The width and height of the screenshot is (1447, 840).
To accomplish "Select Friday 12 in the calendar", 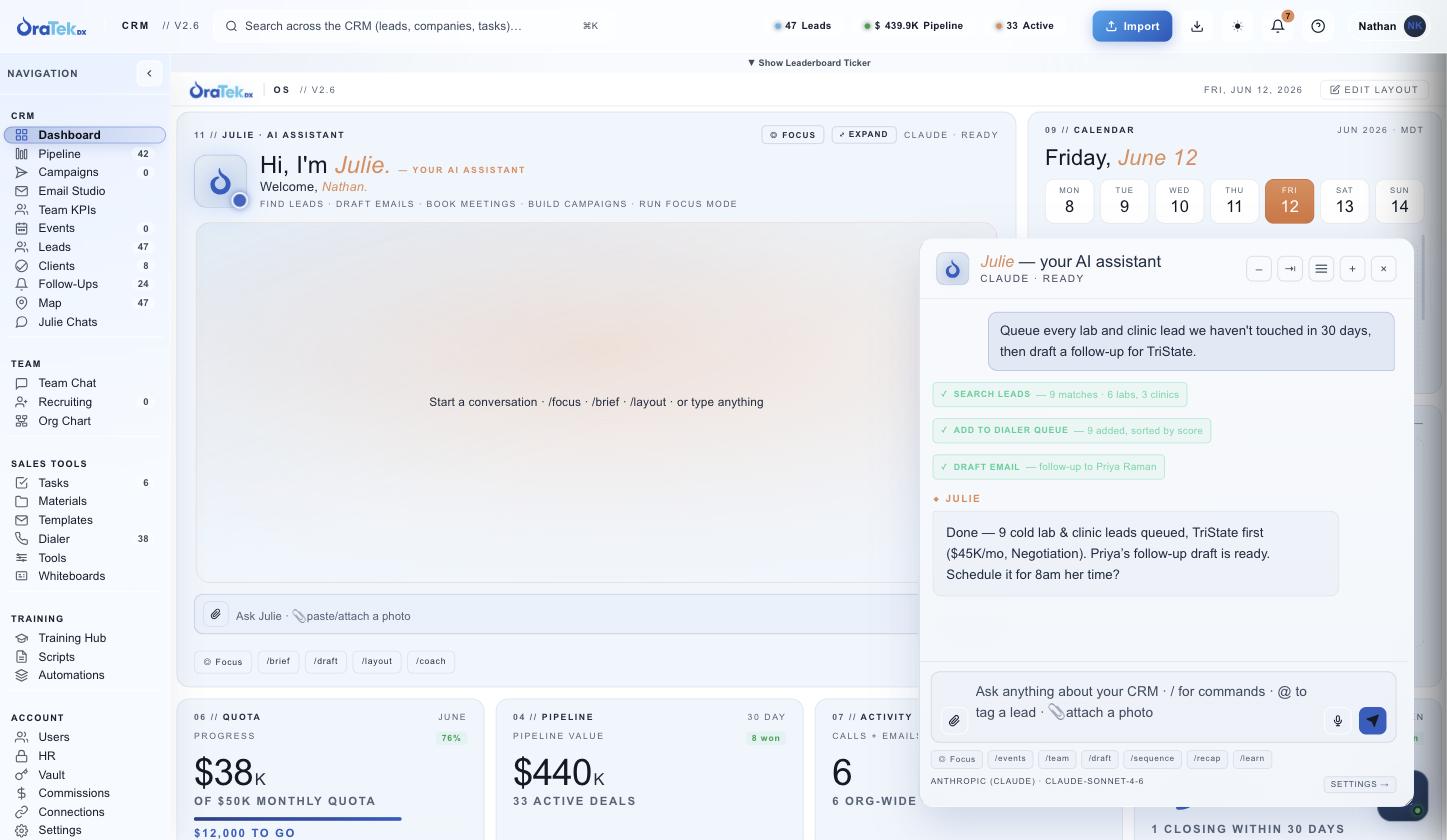I will [x=1289, y=201].
